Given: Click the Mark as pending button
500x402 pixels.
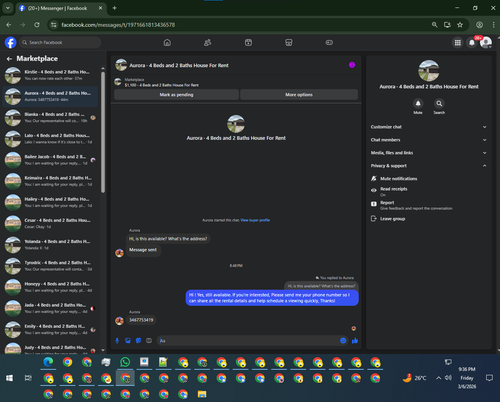Looking at the screenshot, I should pyautogui.click(x=176, y=95).
